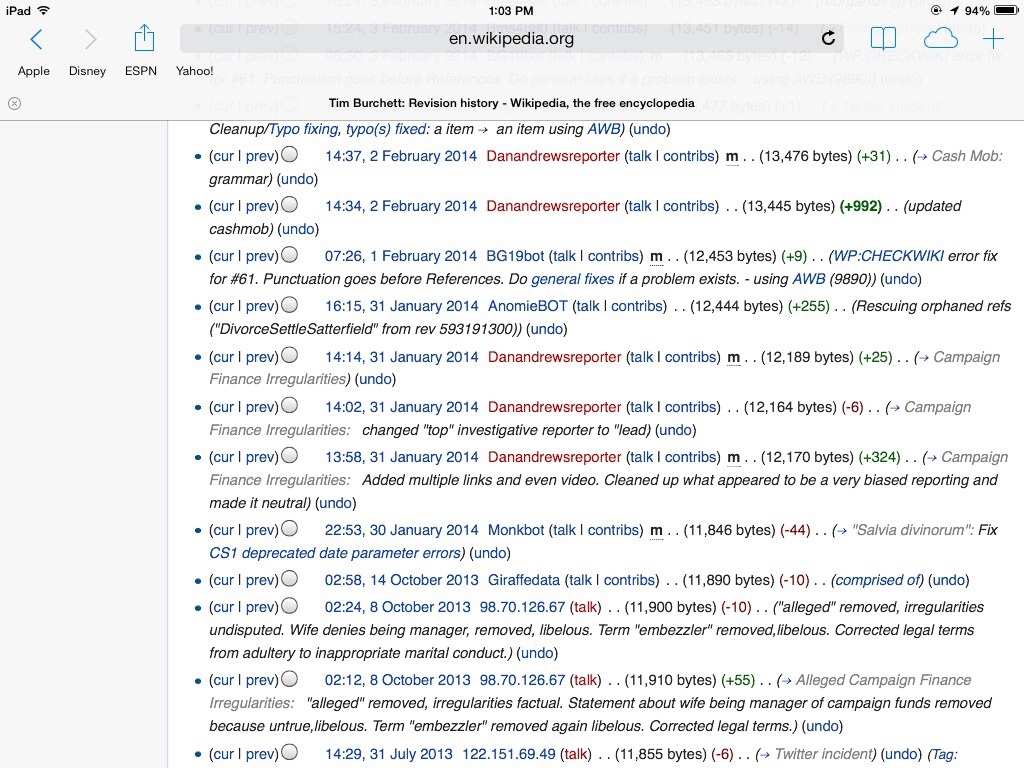The image size is (1024, 768).
Task: Select radio button for 13:58, 31 January 2014 revision
Action: coord(289,455)
